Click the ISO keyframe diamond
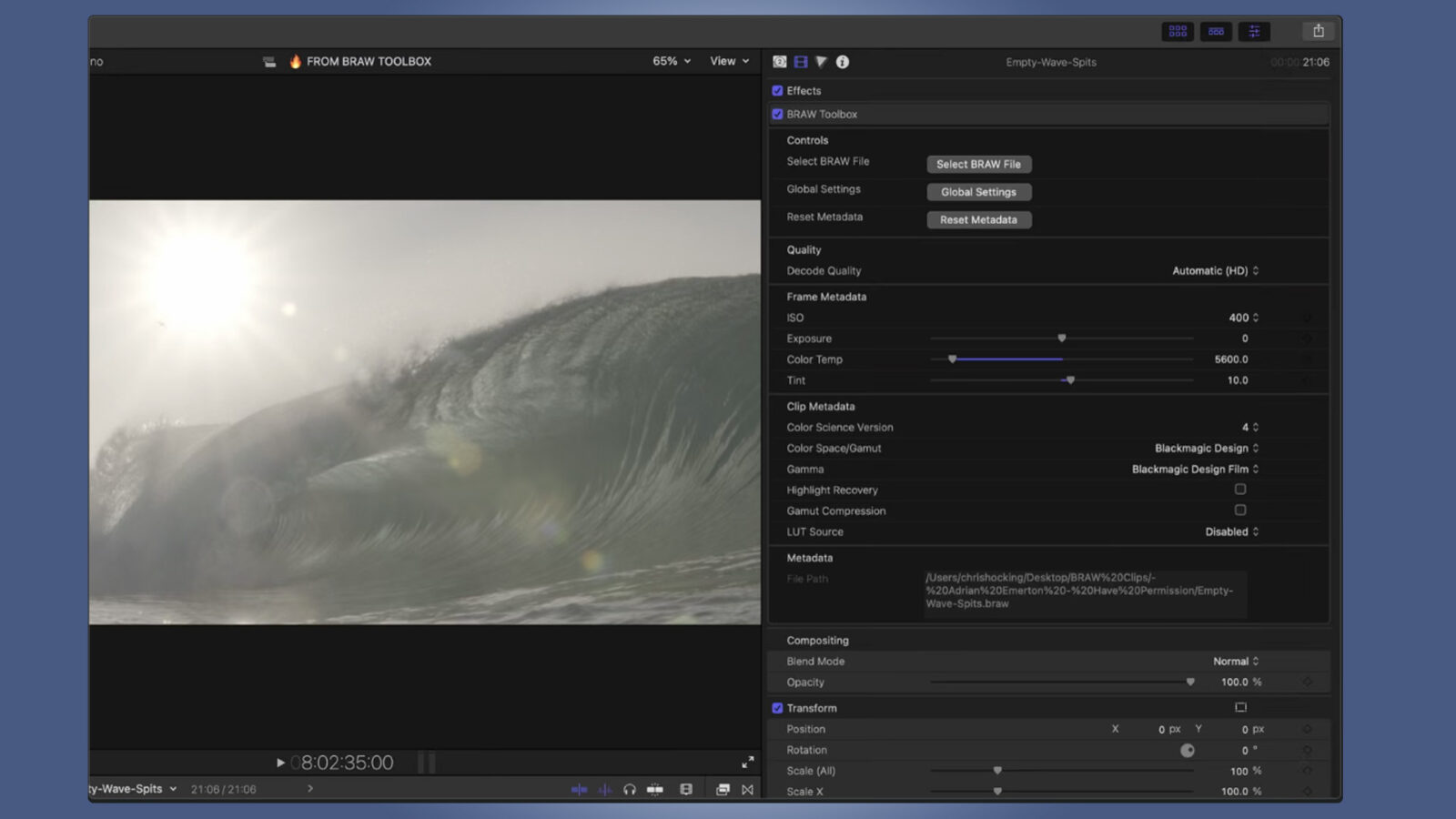 (x=1308, y=318)
